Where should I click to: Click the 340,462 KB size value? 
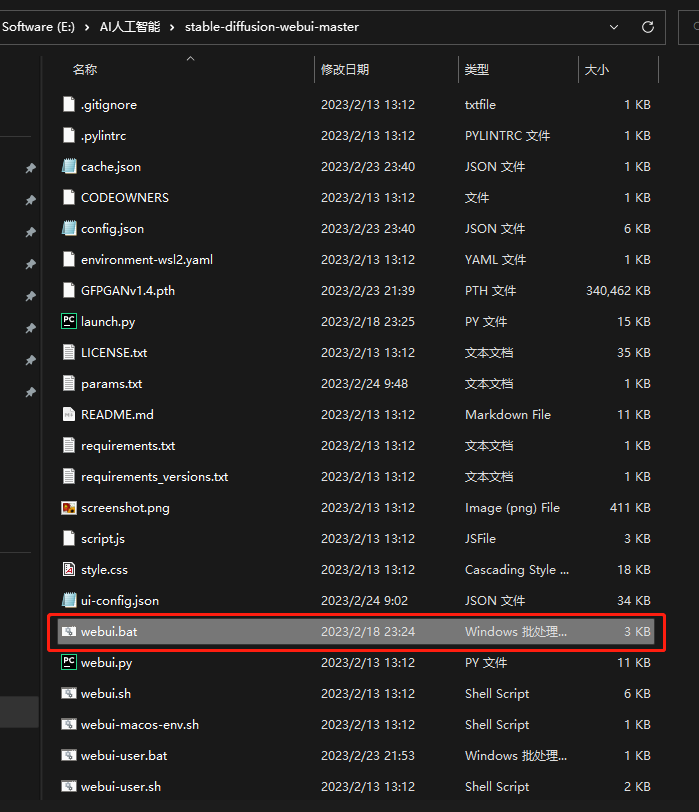click(x=618, y=291)
